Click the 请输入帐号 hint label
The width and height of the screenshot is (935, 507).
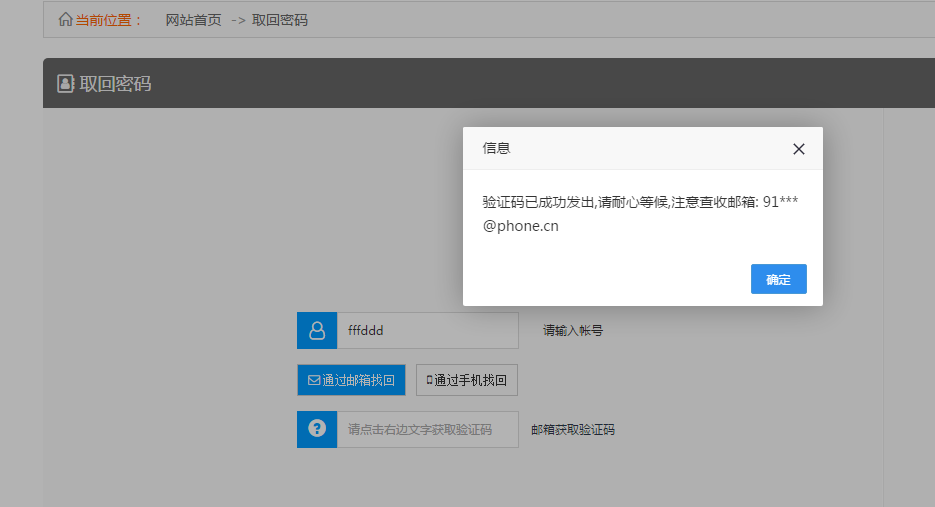click(573, 330)
